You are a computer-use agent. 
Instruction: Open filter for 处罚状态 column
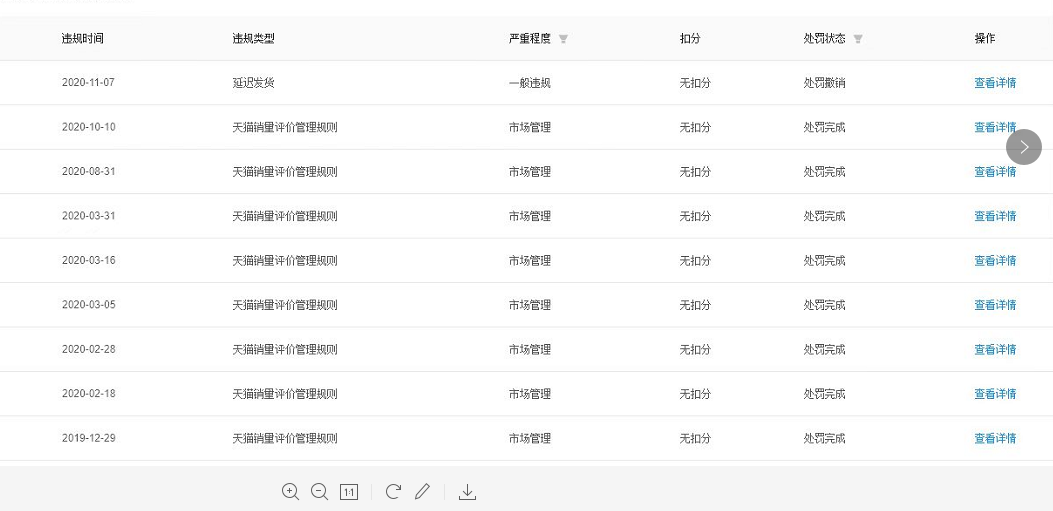point(858,39)
